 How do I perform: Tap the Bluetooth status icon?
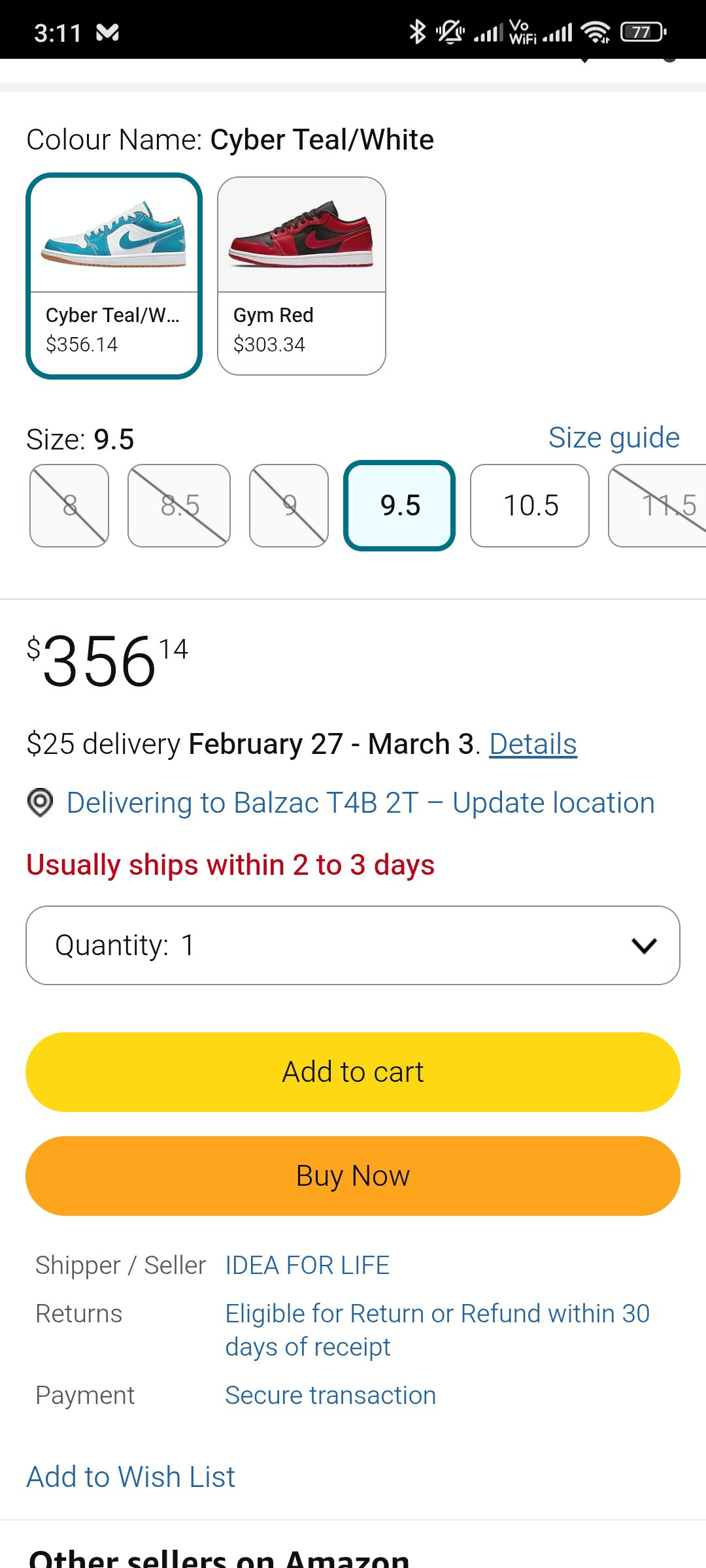pos(417,31)
